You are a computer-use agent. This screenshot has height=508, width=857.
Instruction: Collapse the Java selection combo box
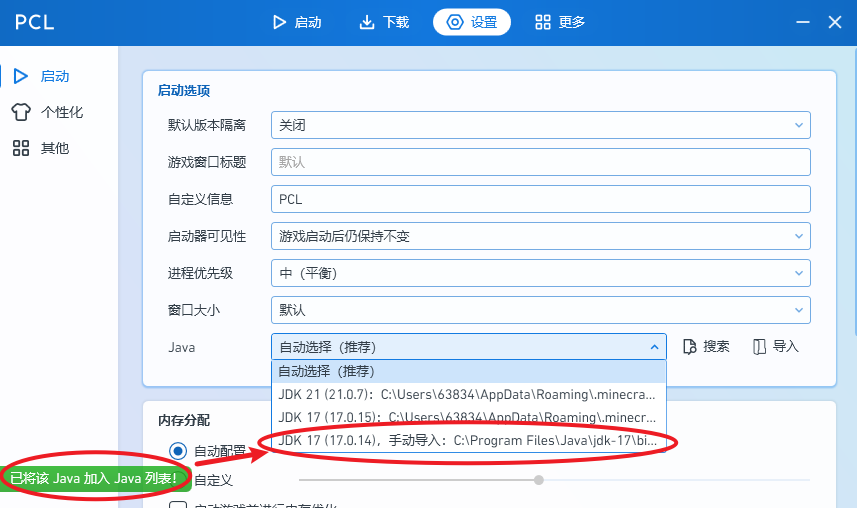[x=469, y=347]
